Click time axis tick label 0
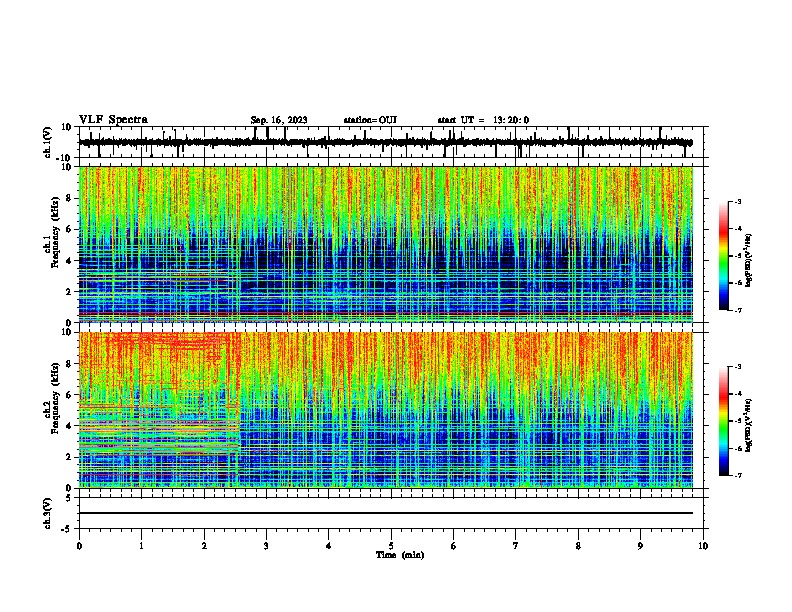This screenshot has width=792, height=612. [79, 546]
